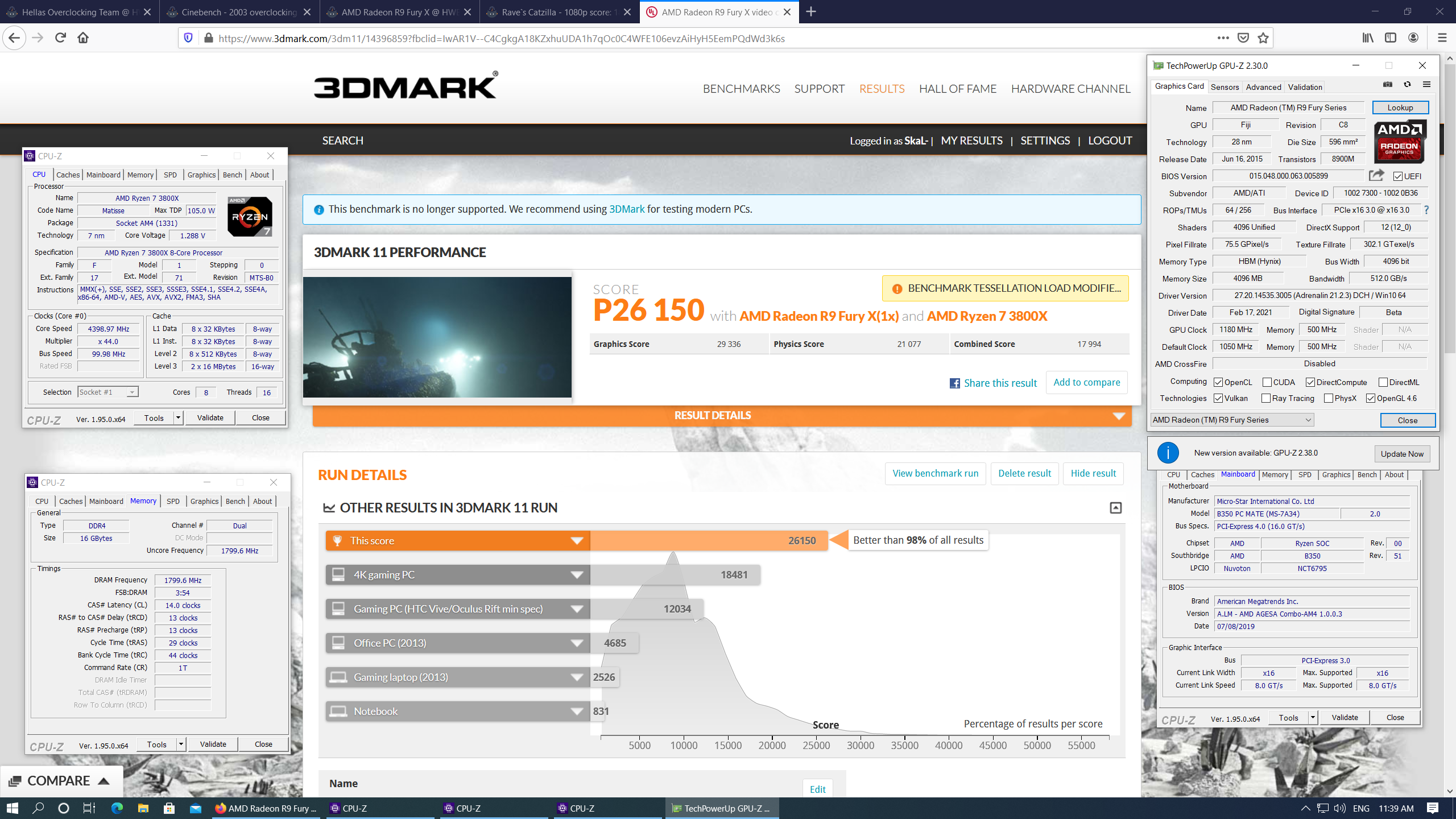Image resolution: width=1456 pixels, height=819 pixels.
Task: Open Microsoft Store from taskbar
Action: pos(169,808)
